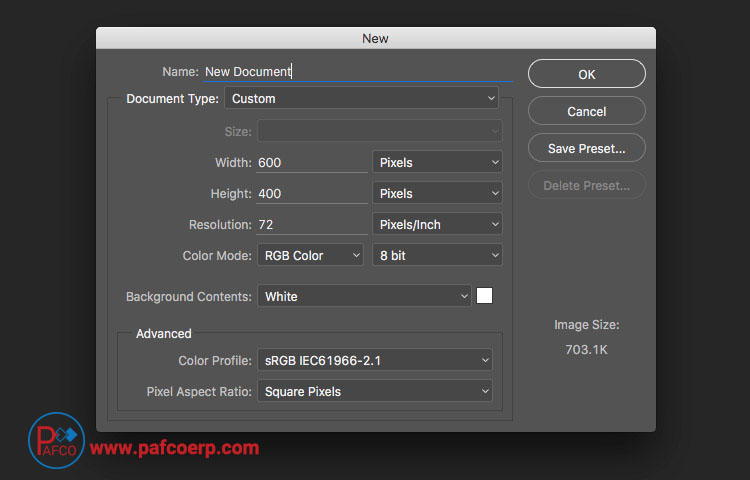Click the Width input field showing 600
750x480 pixels.
click(x=312, y=163)
